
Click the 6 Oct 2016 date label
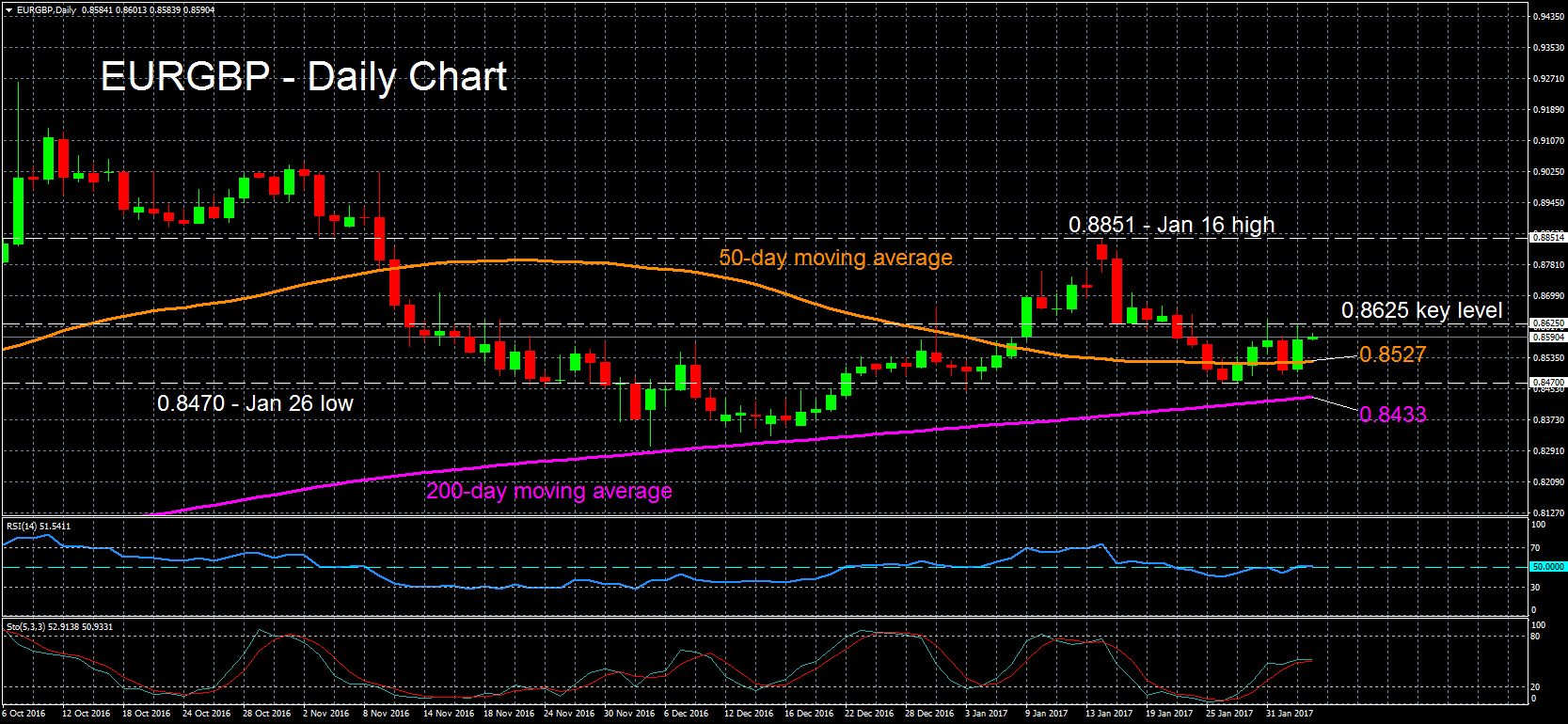[24, 714]
